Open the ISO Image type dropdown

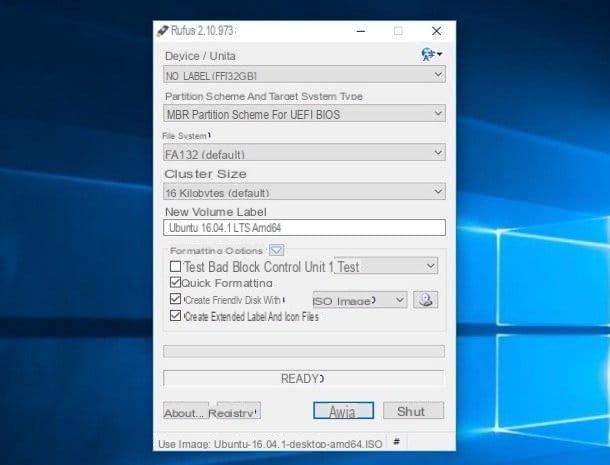[360, 300]
